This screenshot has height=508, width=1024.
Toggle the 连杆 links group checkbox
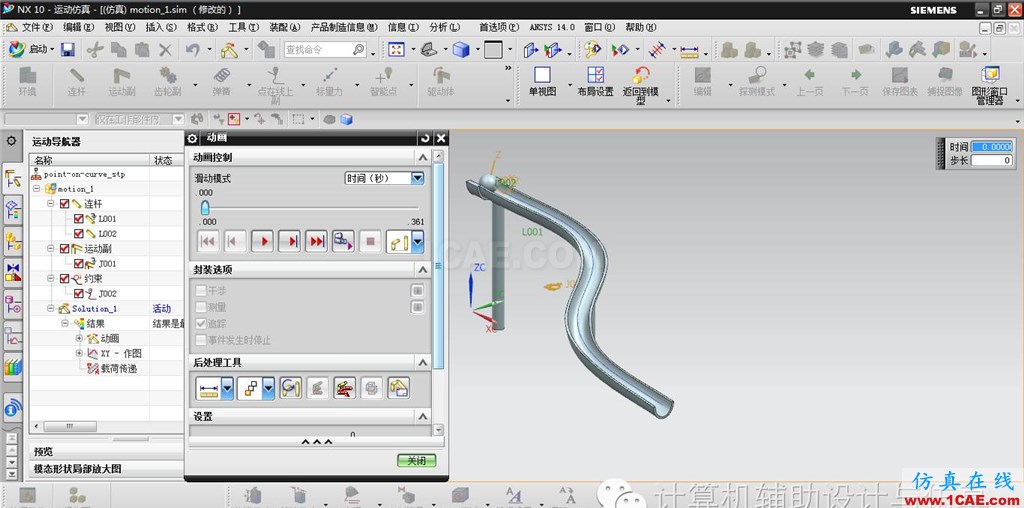[64, 204]
